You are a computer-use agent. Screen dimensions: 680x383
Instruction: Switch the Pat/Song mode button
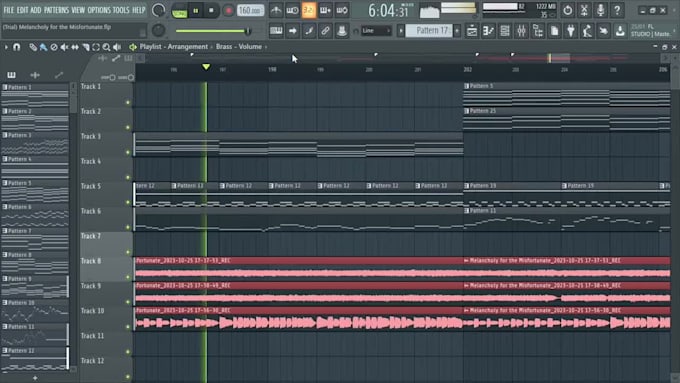[x=180, y=10]
